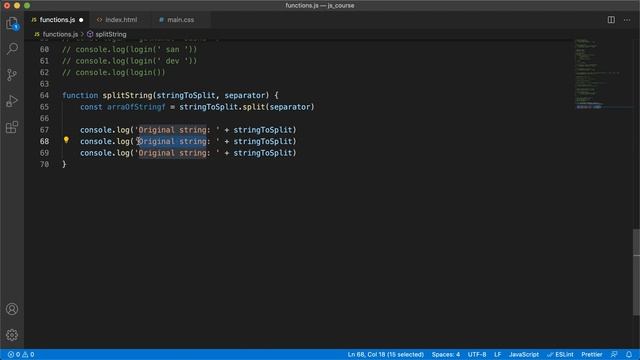This screenshot has height=360, width=640.
Task: Click 'arraOfStringf' variable on line 65
Action: [136, 107]
